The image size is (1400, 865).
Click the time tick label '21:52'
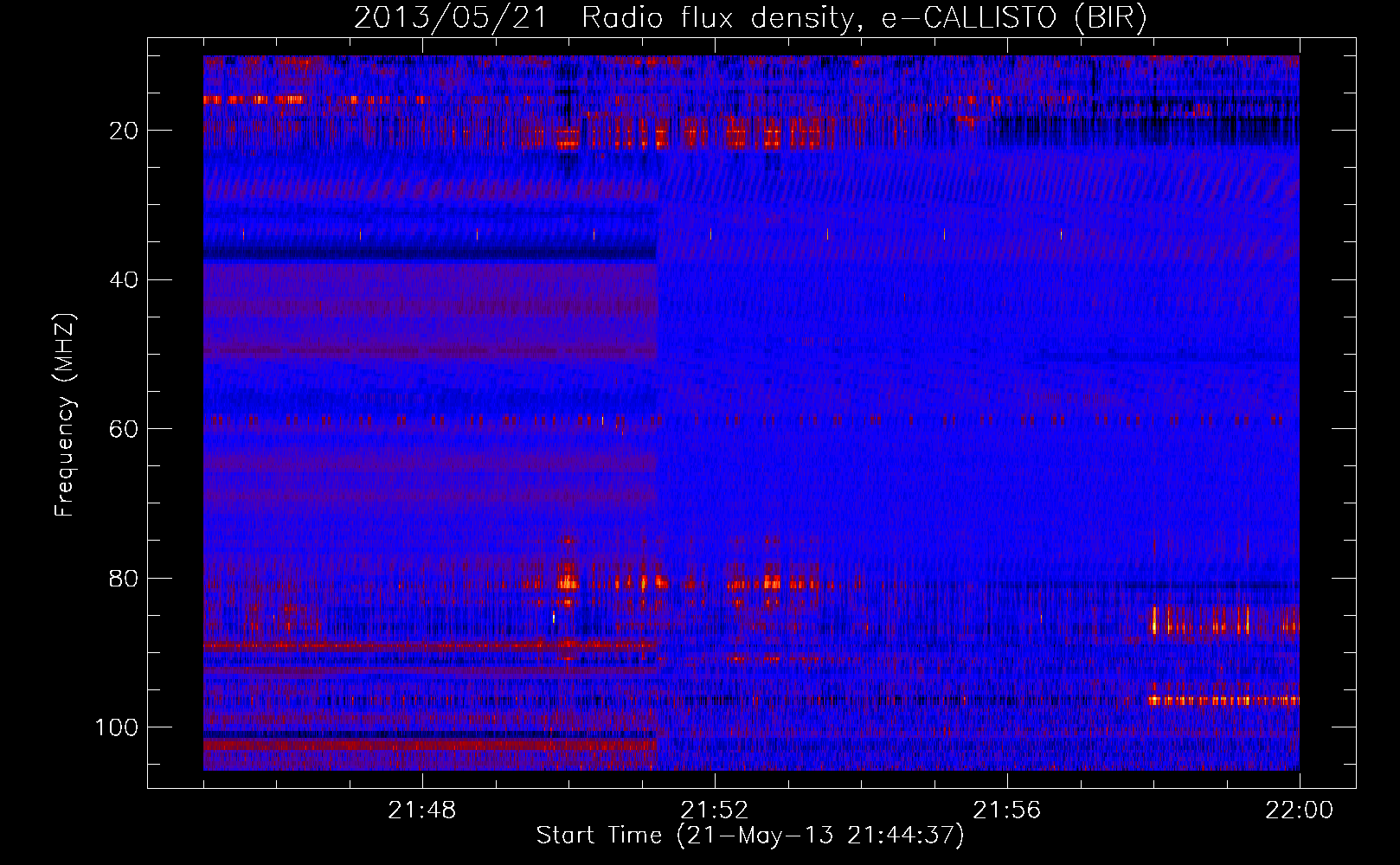click(715, 811)
